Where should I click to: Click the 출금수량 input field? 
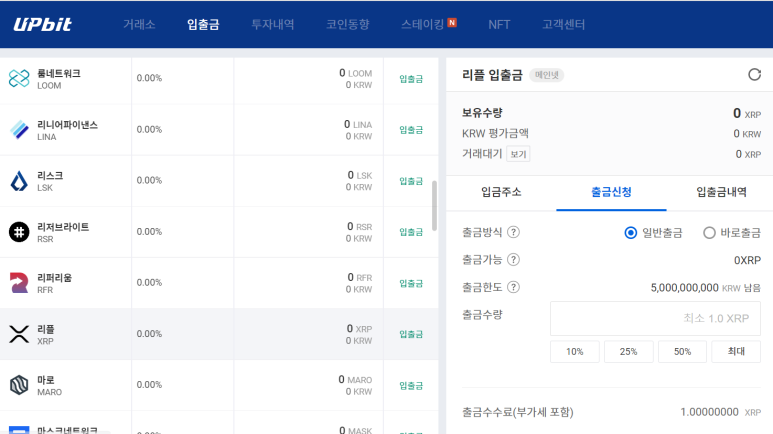click(x=655, y=319)
